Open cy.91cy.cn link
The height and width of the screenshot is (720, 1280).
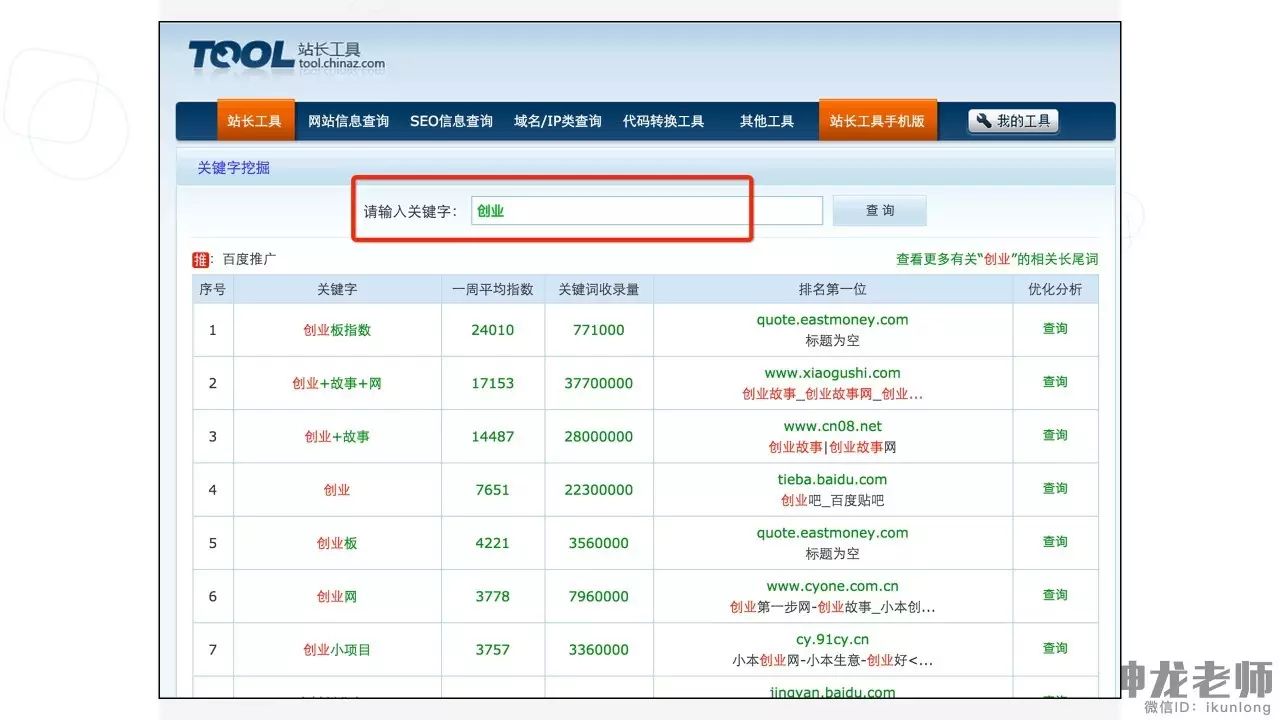point(832,639)
